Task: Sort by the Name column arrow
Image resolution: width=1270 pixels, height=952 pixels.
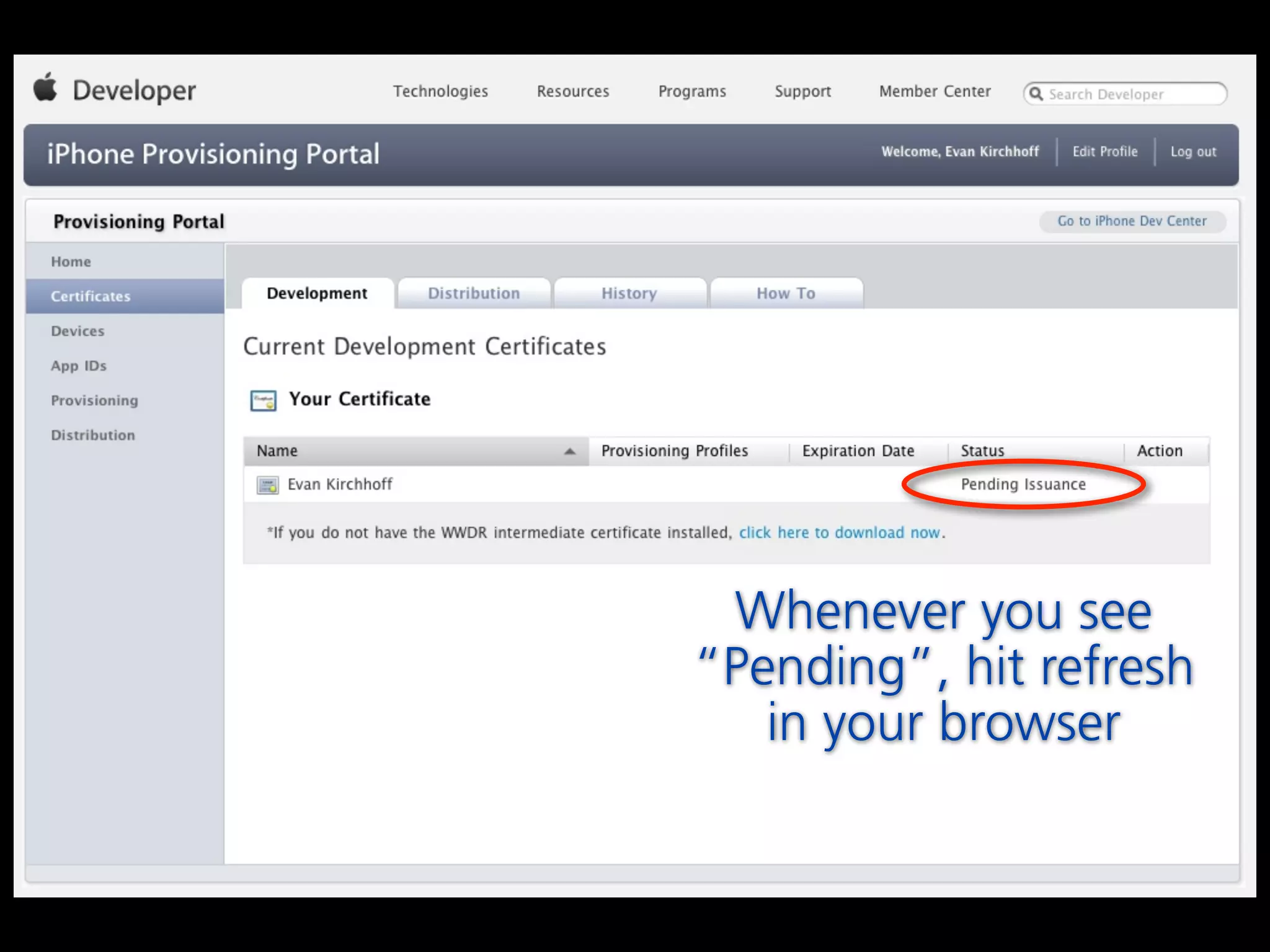Action: click(x=569, y=451)
